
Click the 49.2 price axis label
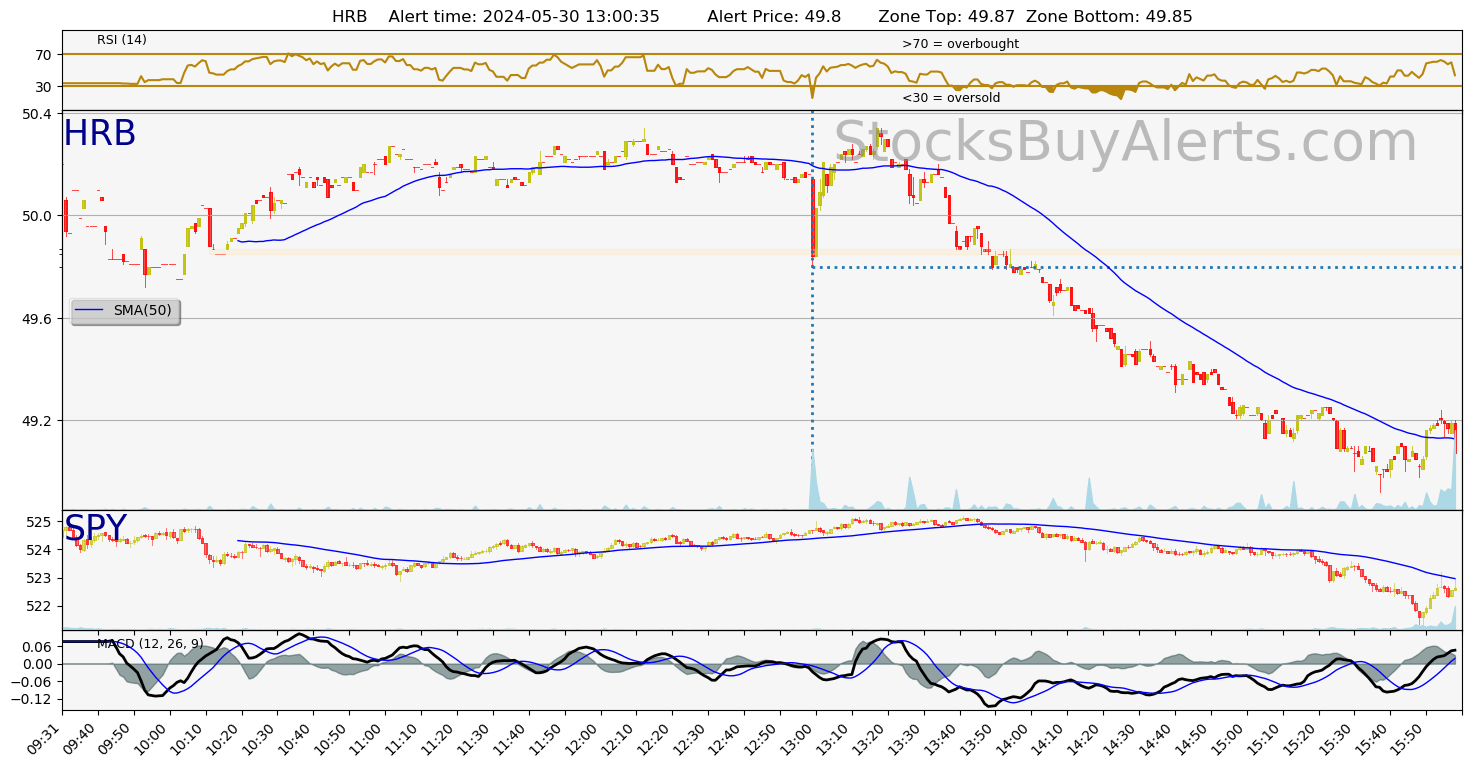37,421
